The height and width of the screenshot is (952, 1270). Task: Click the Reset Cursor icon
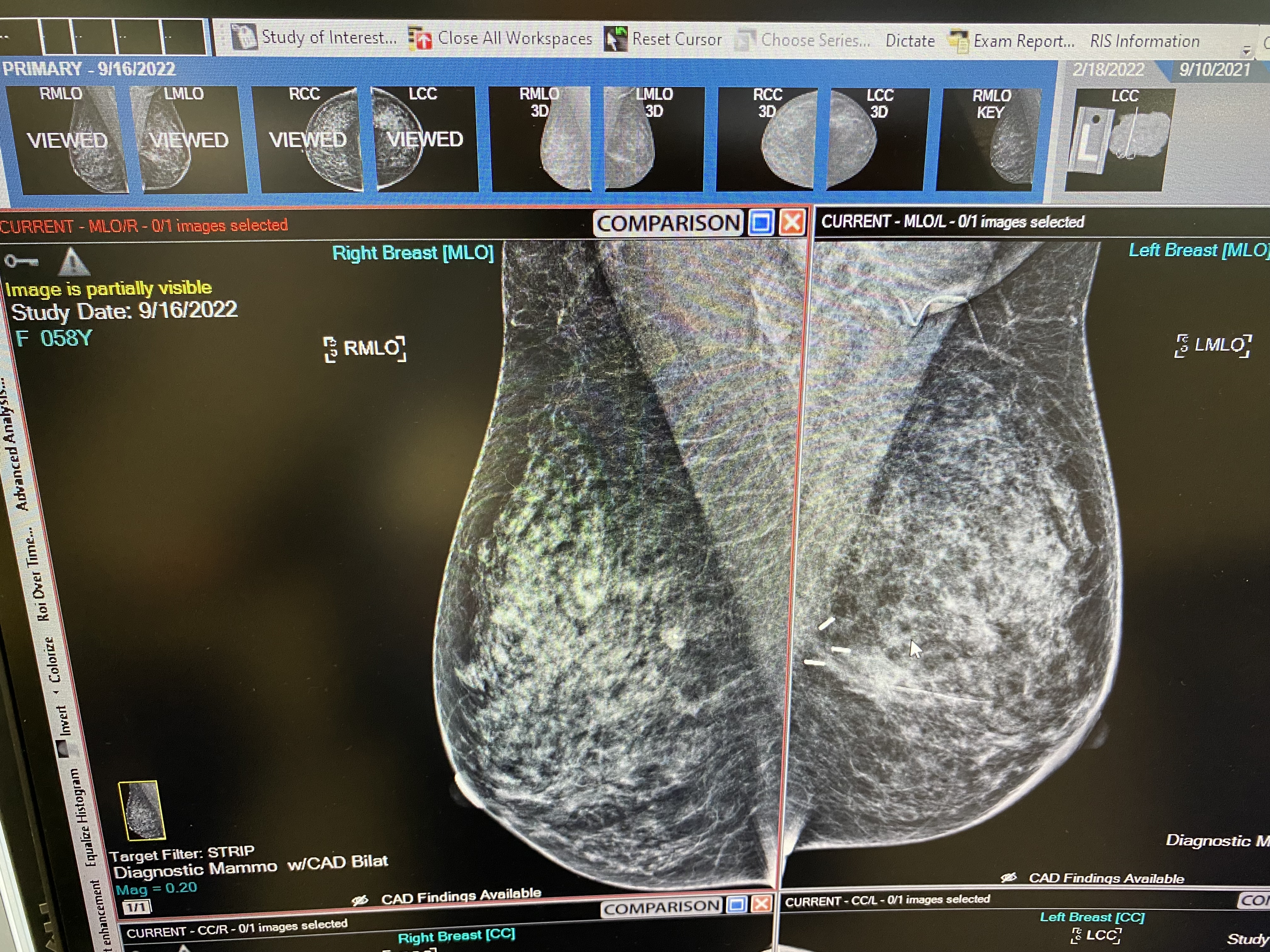click(x=616, y=39)
